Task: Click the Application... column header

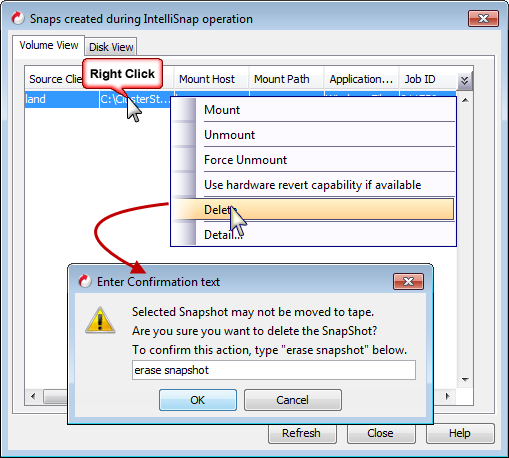Action: (x=361, y=79)
